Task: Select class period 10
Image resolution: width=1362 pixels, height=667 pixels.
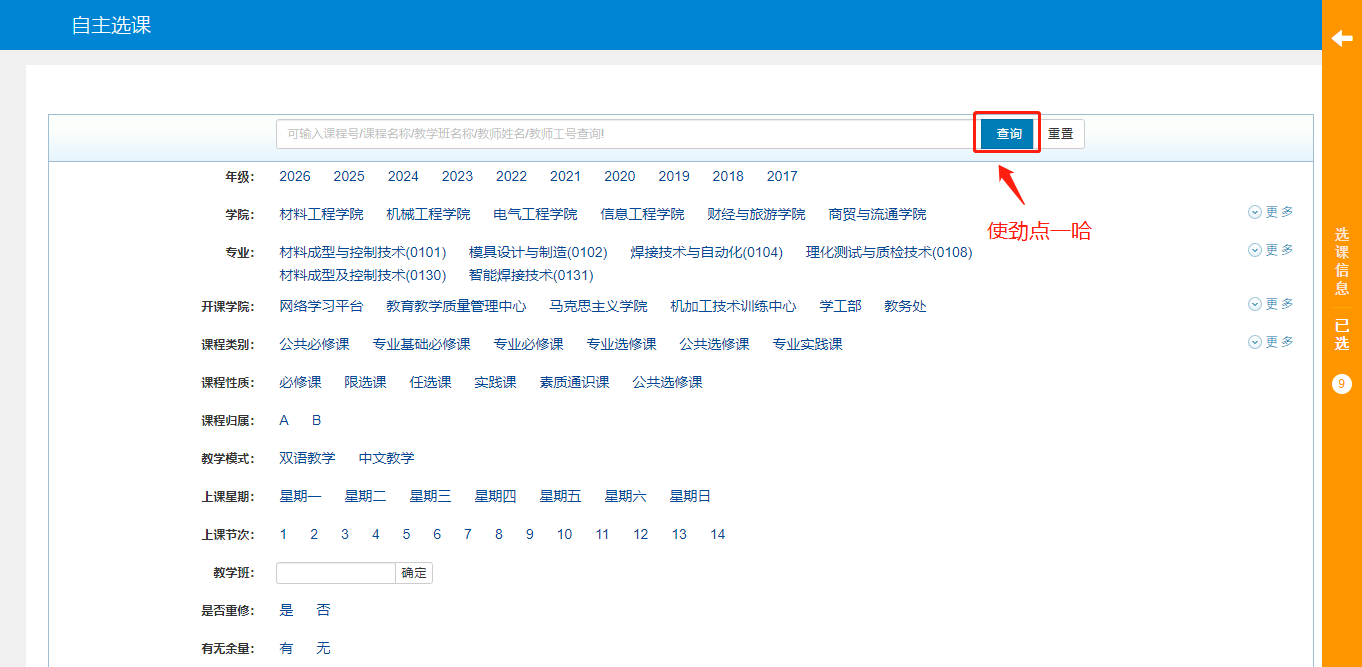Action: point(564,534)
